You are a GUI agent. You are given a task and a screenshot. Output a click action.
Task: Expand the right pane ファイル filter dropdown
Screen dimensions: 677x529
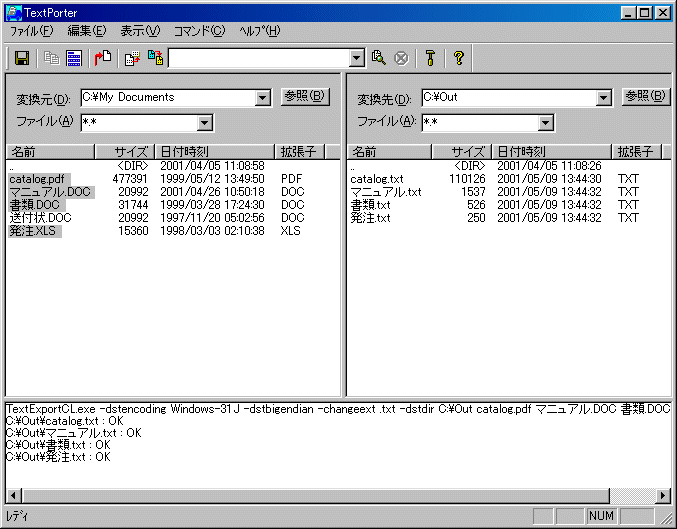click(x=545, y=123)
